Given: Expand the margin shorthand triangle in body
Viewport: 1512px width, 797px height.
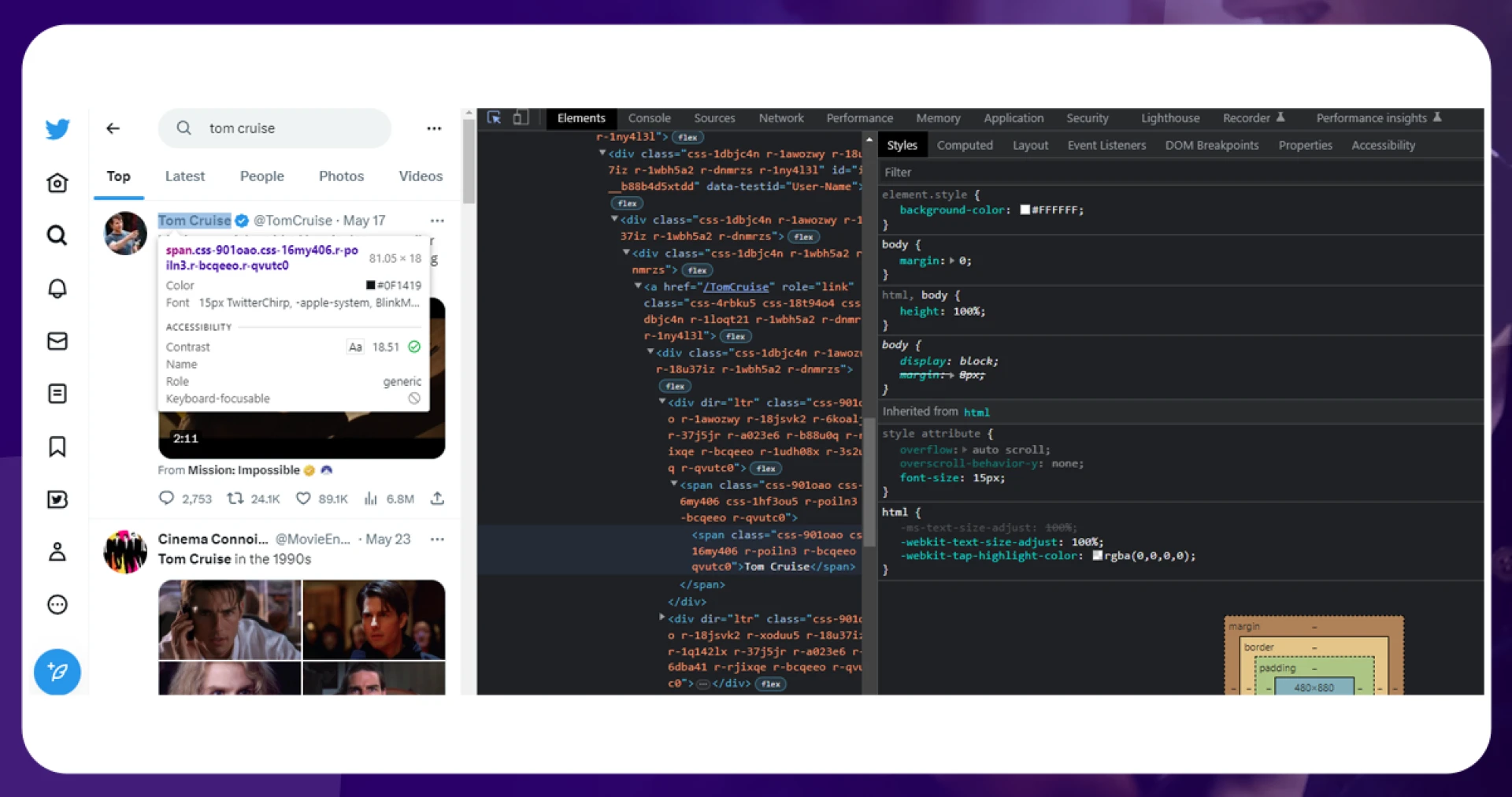Looking at the screenshot, I should (951, 261).
